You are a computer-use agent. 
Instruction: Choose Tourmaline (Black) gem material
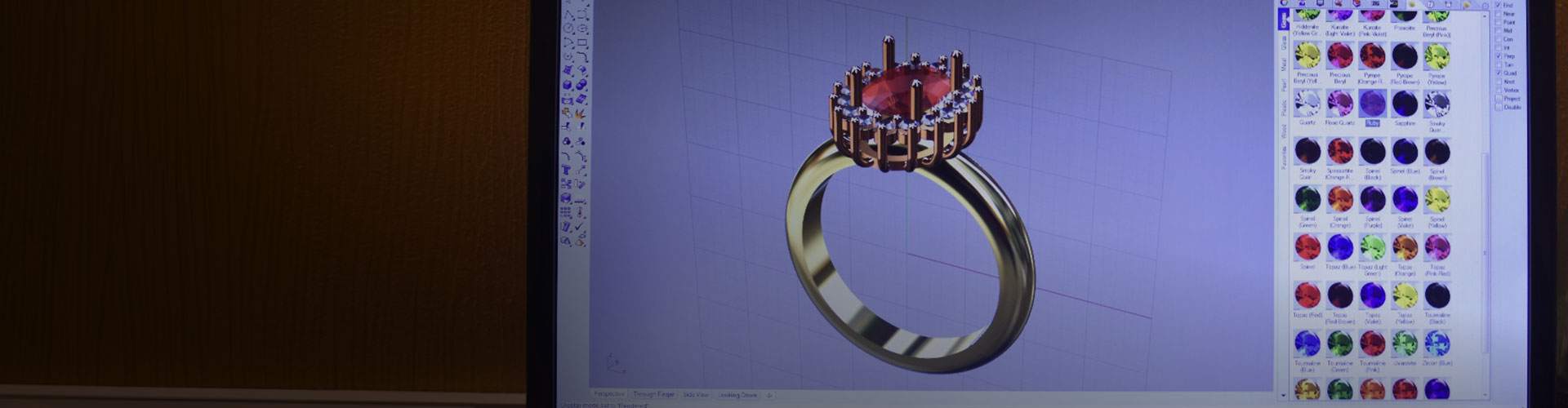tap(1437, 295)
